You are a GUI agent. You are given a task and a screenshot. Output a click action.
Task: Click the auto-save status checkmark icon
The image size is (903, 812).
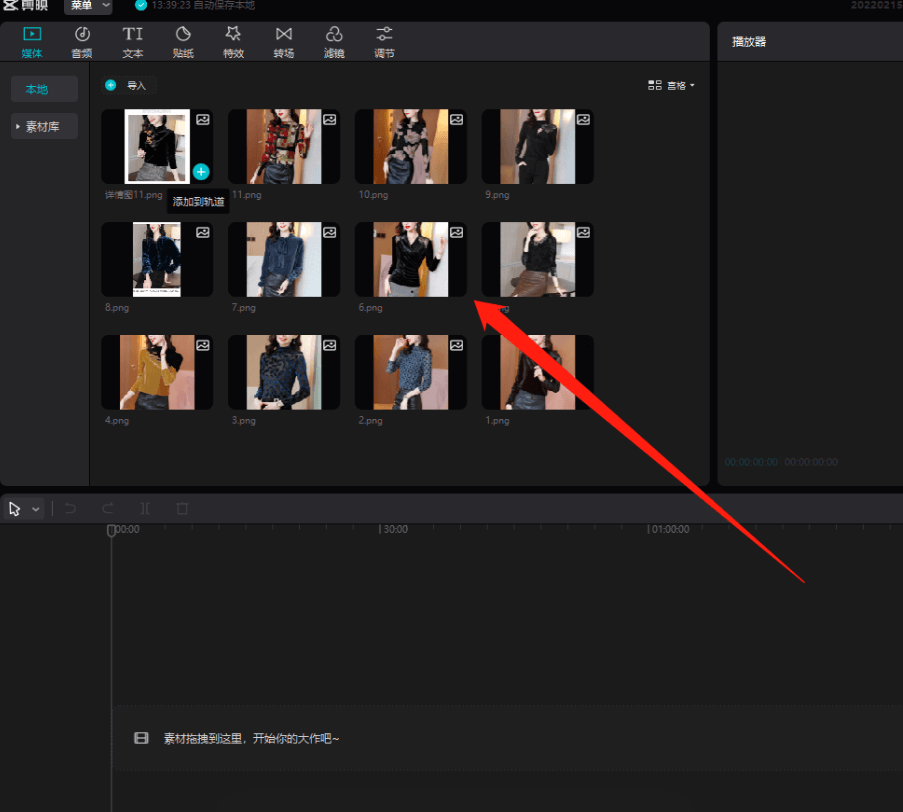click(141, 5)
